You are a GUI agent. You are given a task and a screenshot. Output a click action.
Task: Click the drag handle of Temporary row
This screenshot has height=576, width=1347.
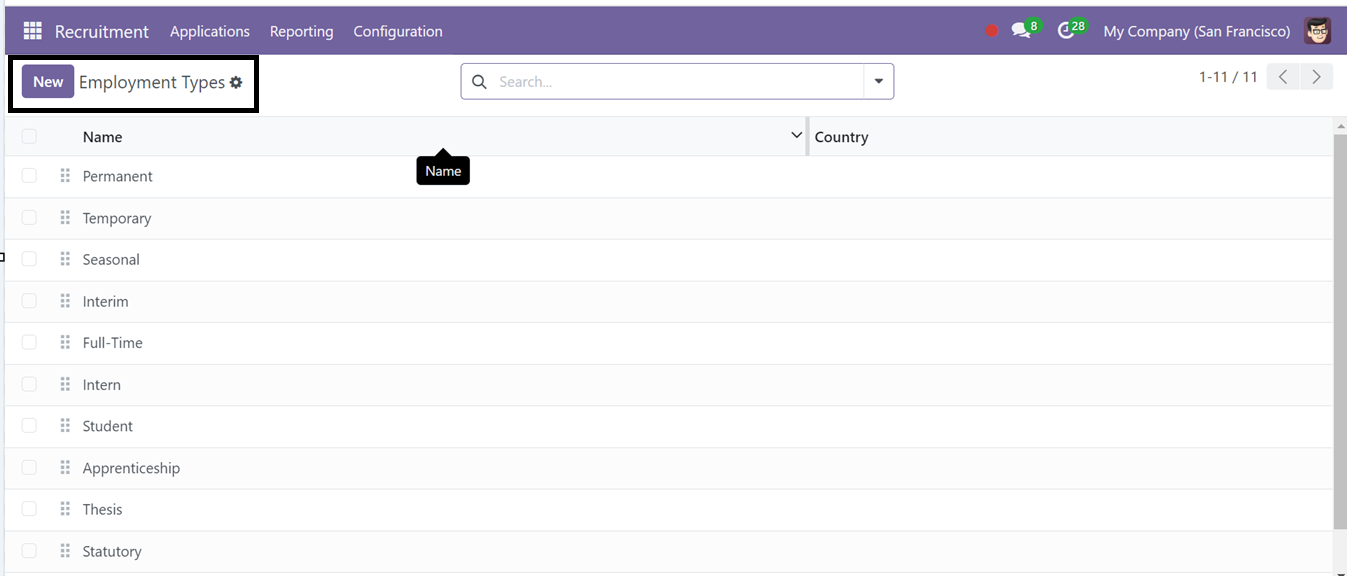tap(65, 218)
